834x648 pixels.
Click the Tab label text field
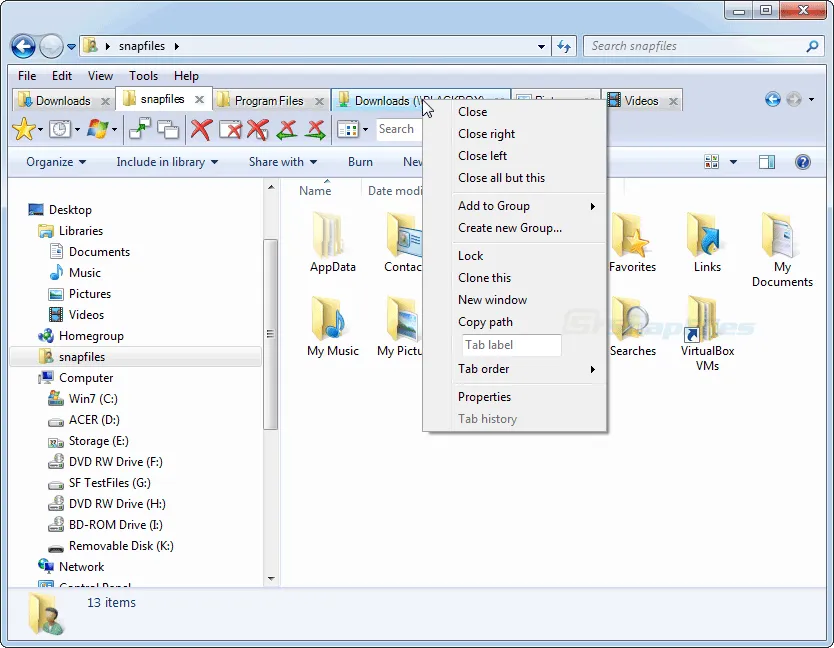point(512,345)
